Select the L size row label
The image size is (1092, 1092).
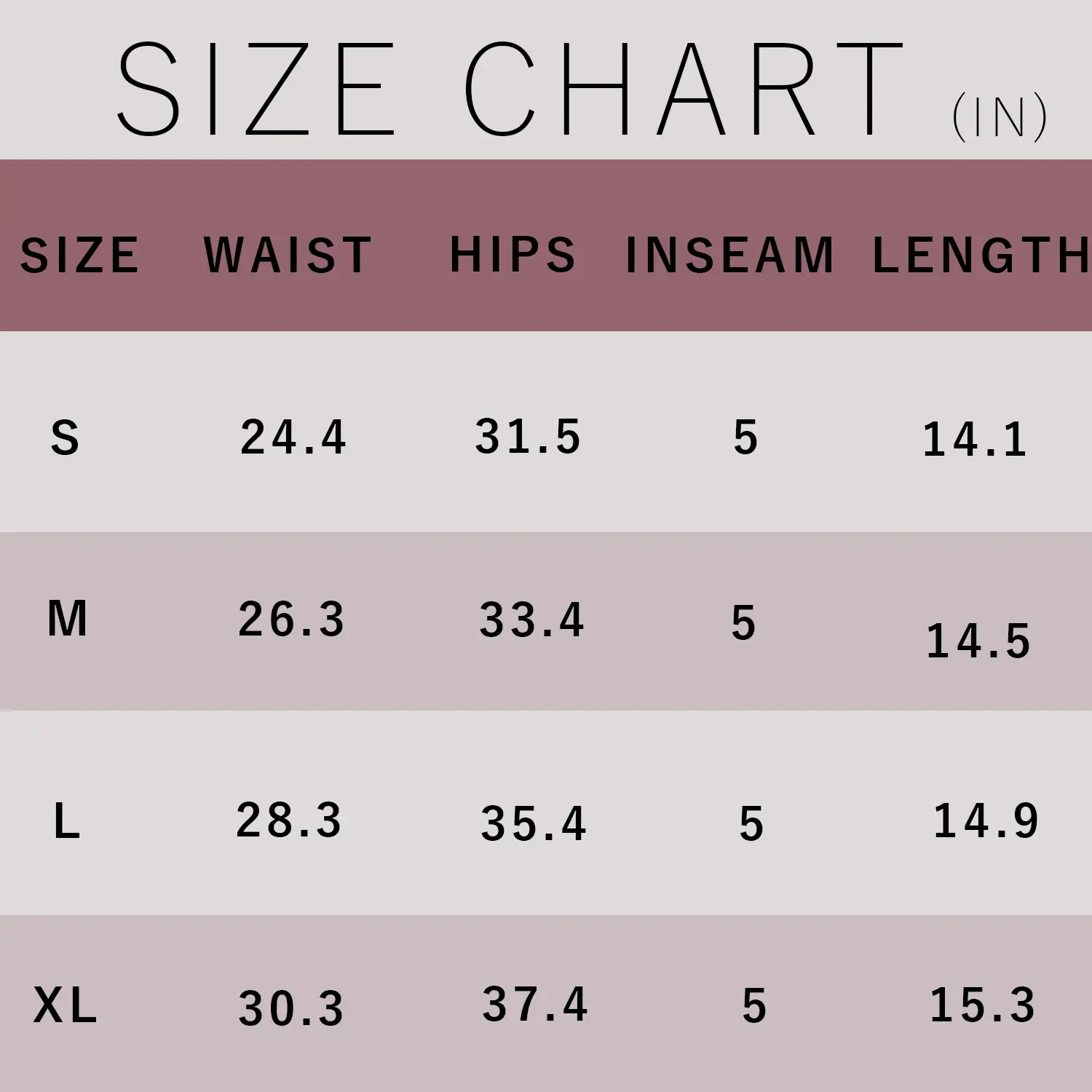click(66, 821)
